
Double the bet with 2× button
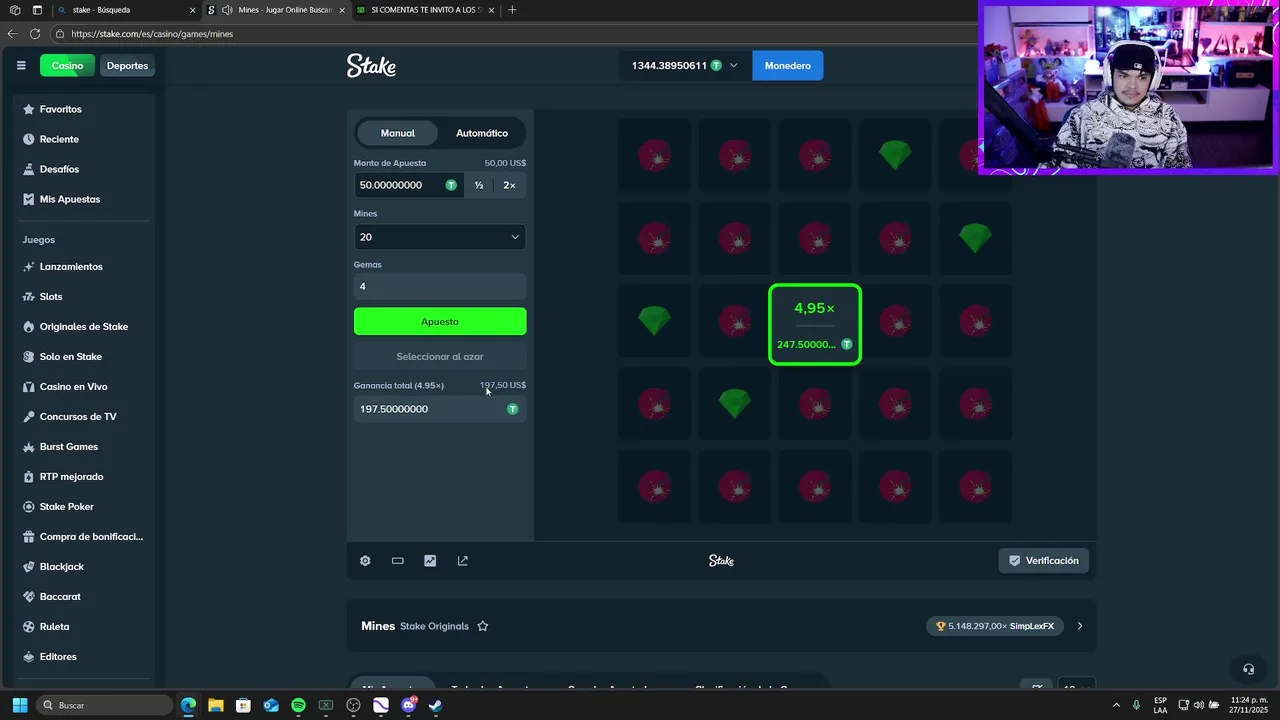[x=509, y=185]
